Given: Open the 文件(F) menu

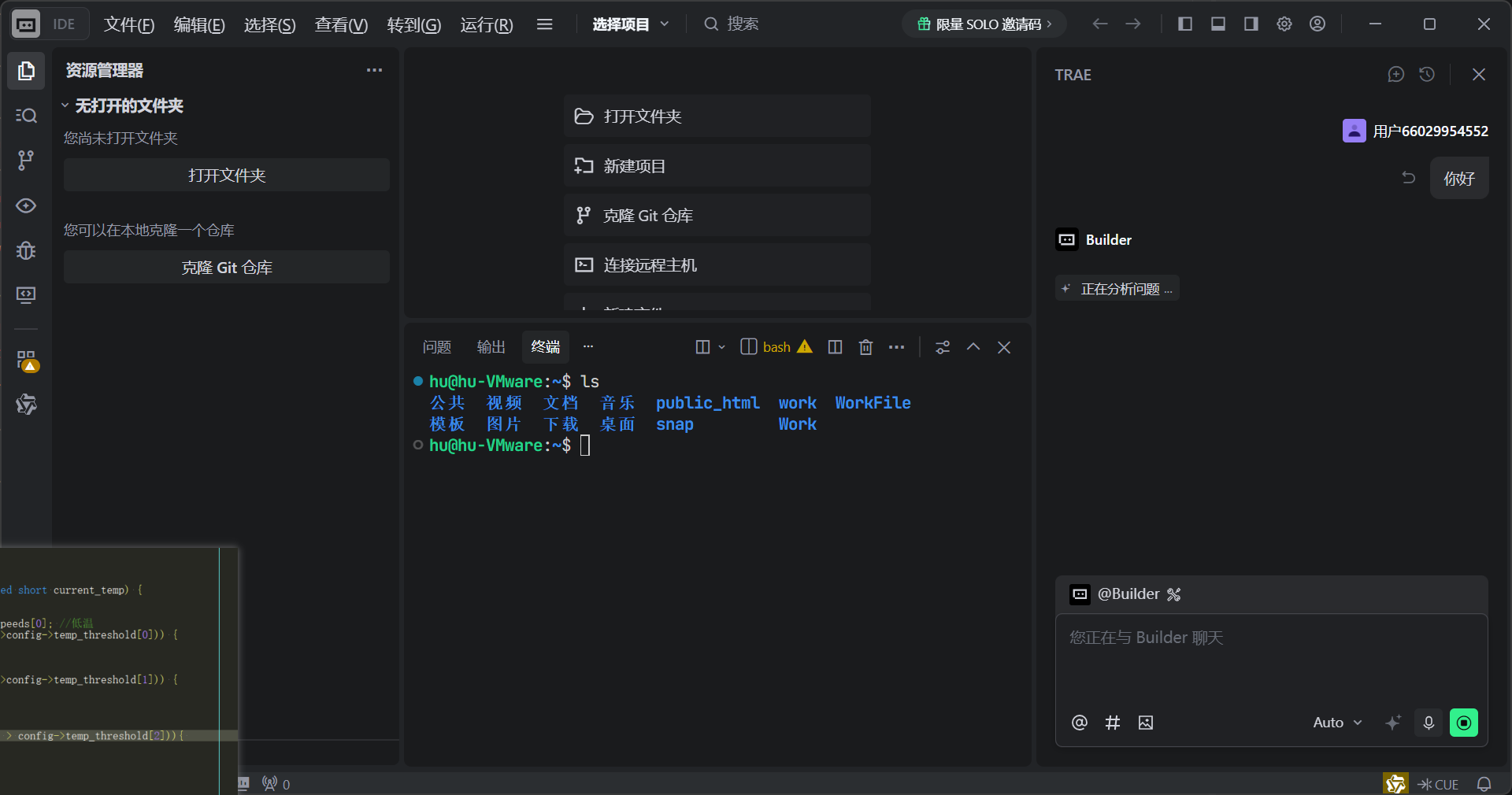Looking at the screenshot, I should pos(129,25).
